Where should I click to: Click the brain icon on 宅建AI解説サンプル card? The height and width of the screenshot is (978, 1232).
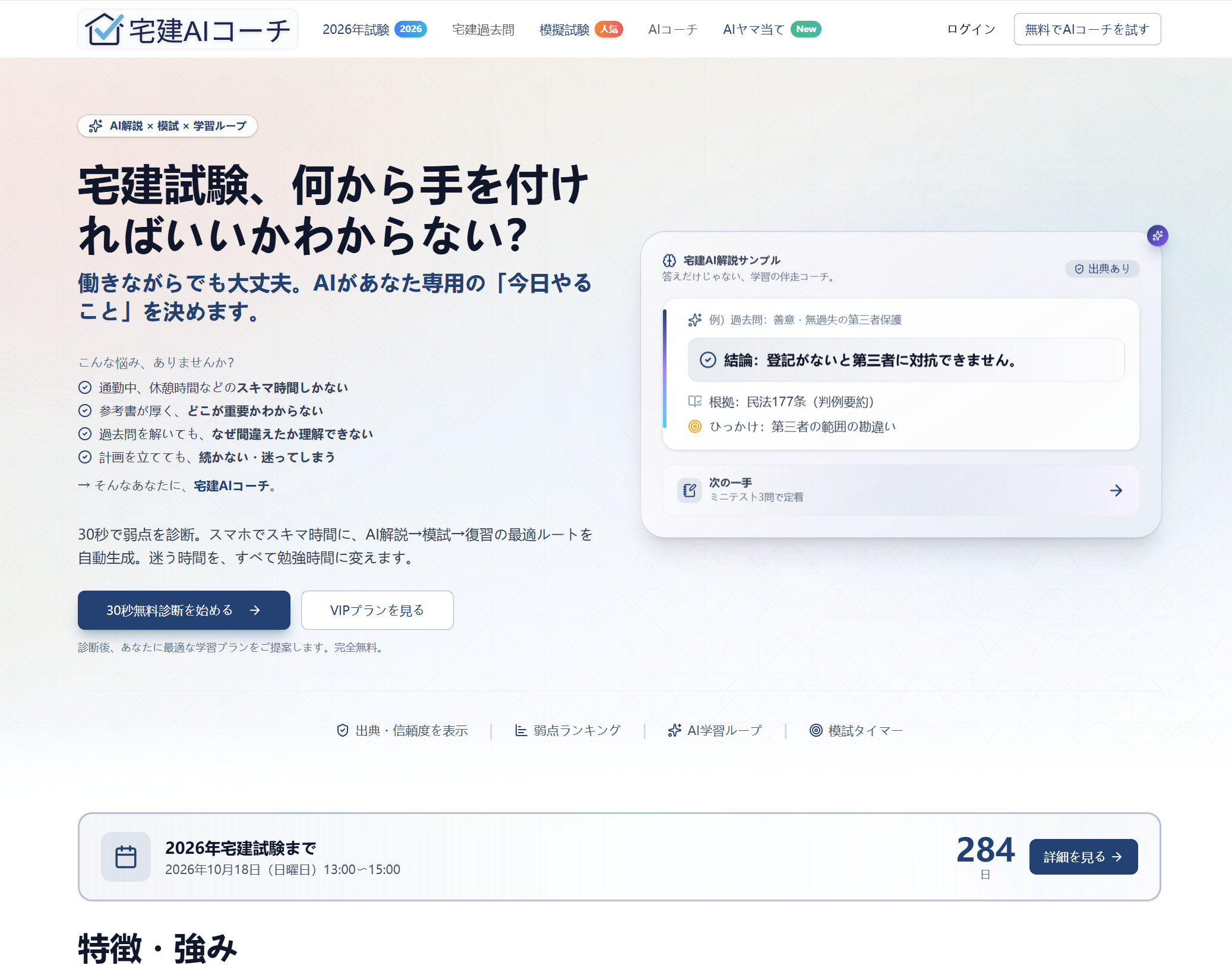click(x=668, y=260)
